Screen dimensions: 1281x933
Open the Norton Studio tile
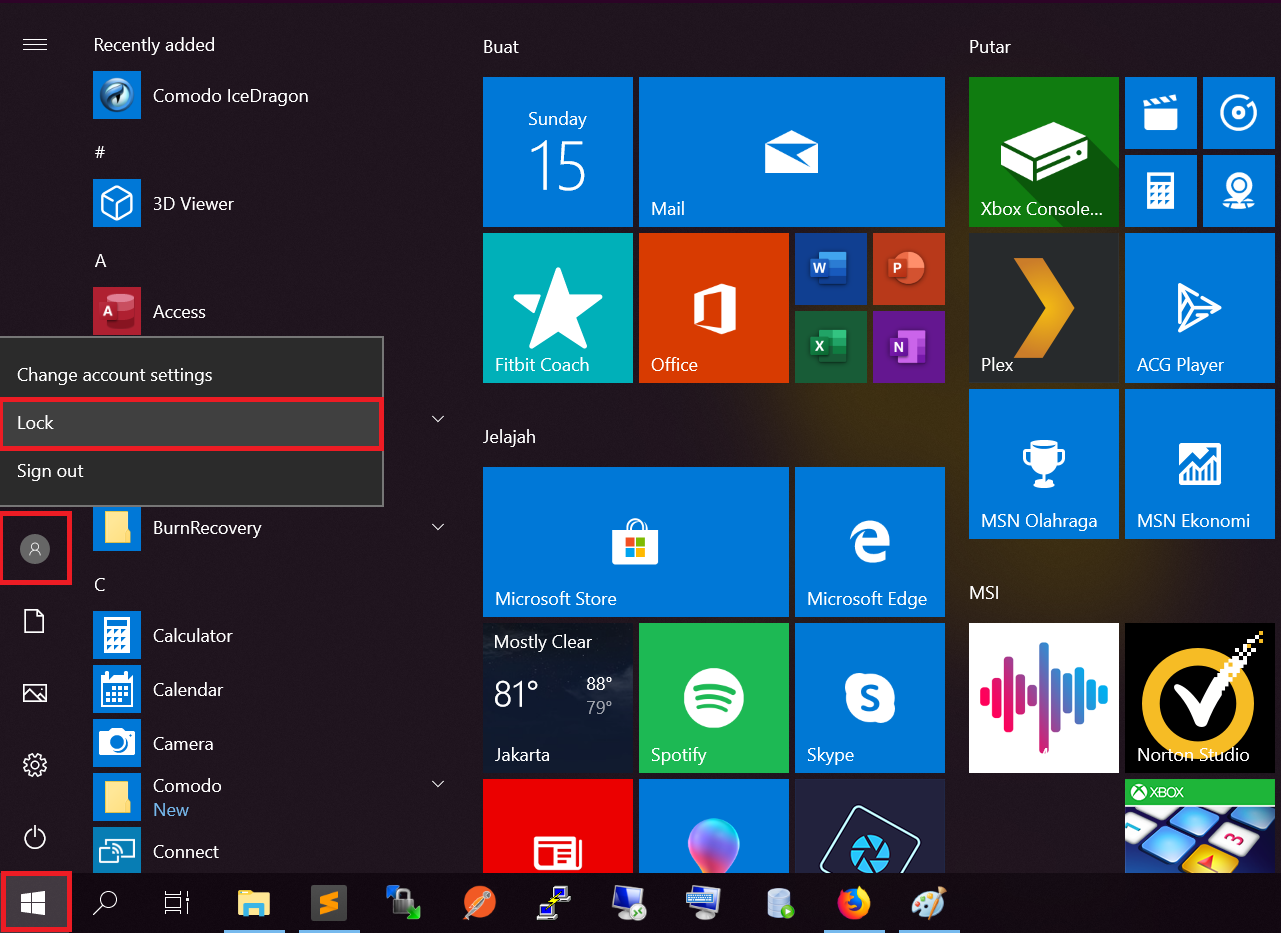1200,698
